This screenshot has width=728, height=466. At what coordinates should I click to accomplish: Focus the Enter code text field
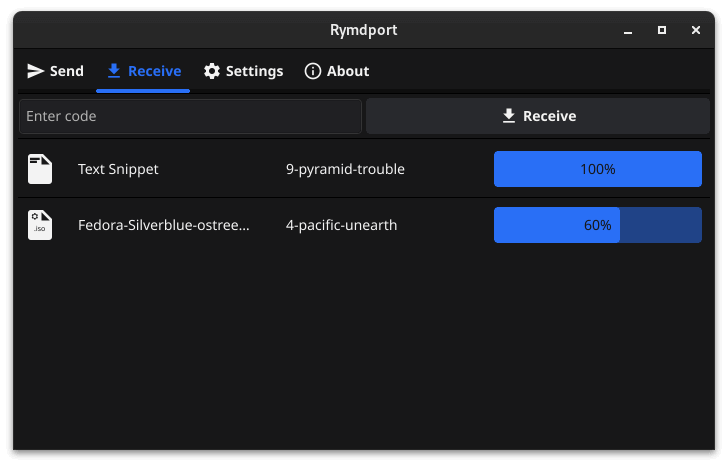190,116
